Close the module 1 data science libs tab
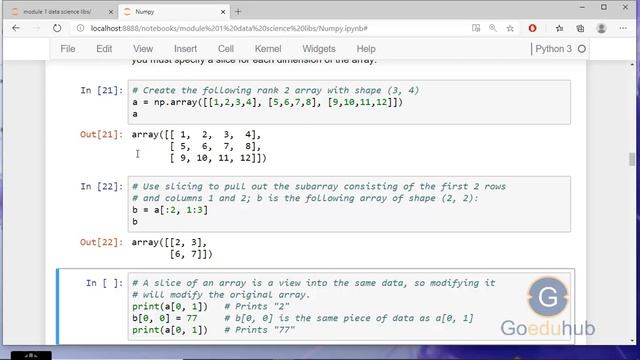Screen dimensions: 640x360 point(111,12)
